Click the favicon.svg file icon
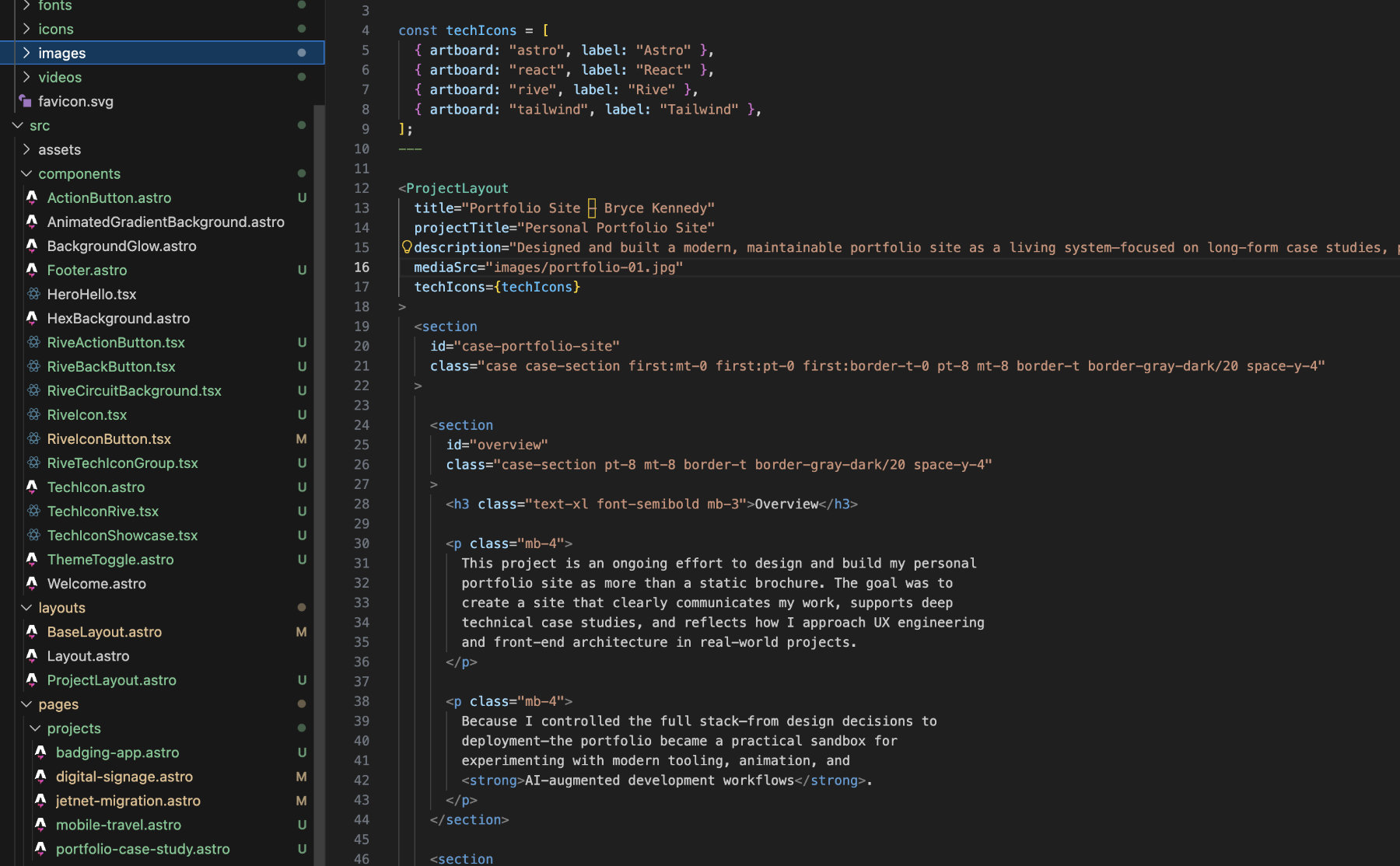 click(26, 101)
